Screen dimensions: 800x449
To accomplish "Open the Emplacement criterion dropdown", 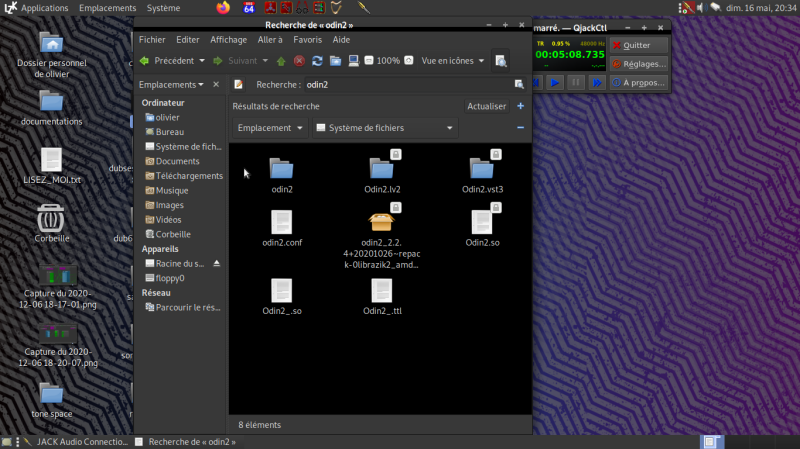I will [x=270, y=128].
